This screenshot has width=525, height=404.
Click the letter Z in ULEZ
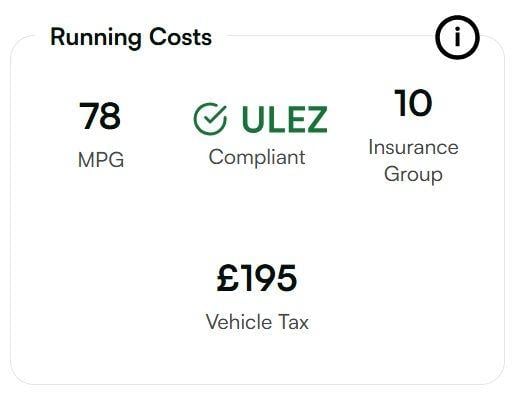pos(315,119)
